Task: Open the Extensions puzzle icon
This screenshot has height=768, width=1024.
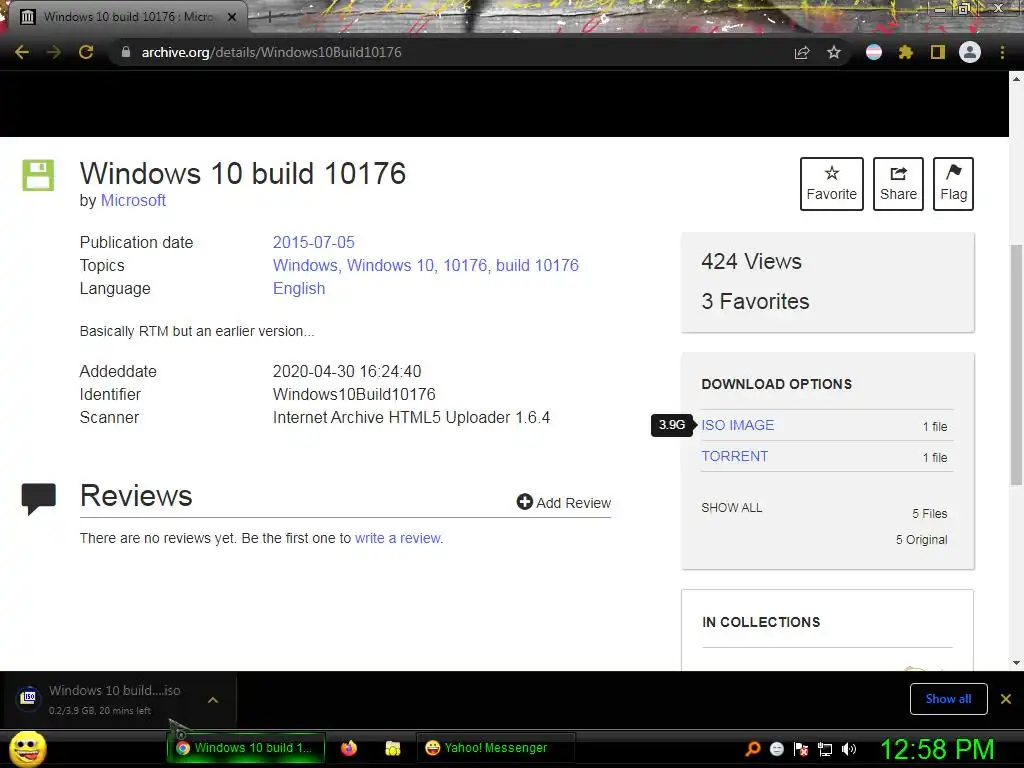Action: coord(906,52)
